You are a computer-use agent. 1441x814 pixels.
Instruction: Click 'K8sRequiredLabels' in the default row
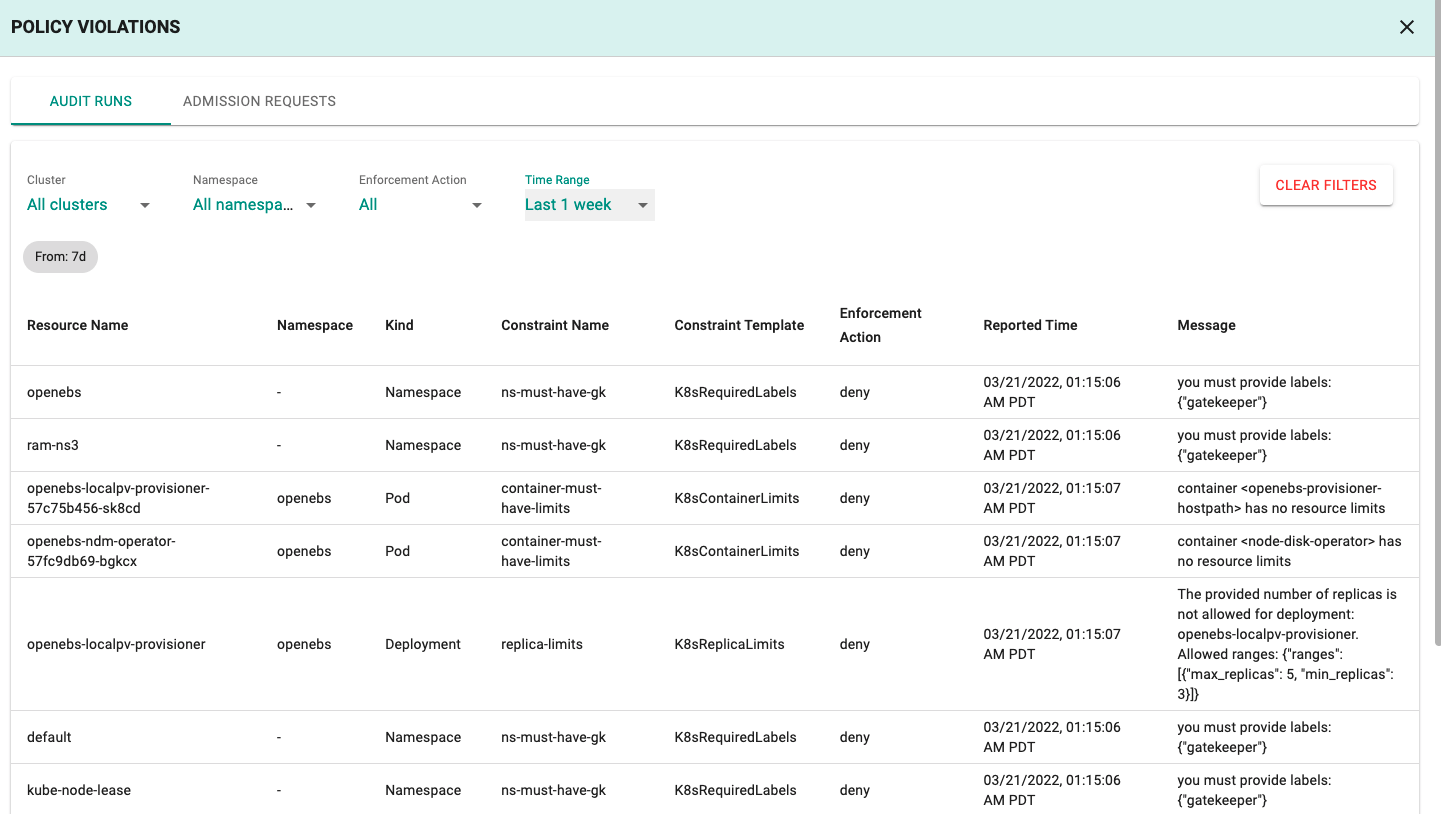coord(736,737)
